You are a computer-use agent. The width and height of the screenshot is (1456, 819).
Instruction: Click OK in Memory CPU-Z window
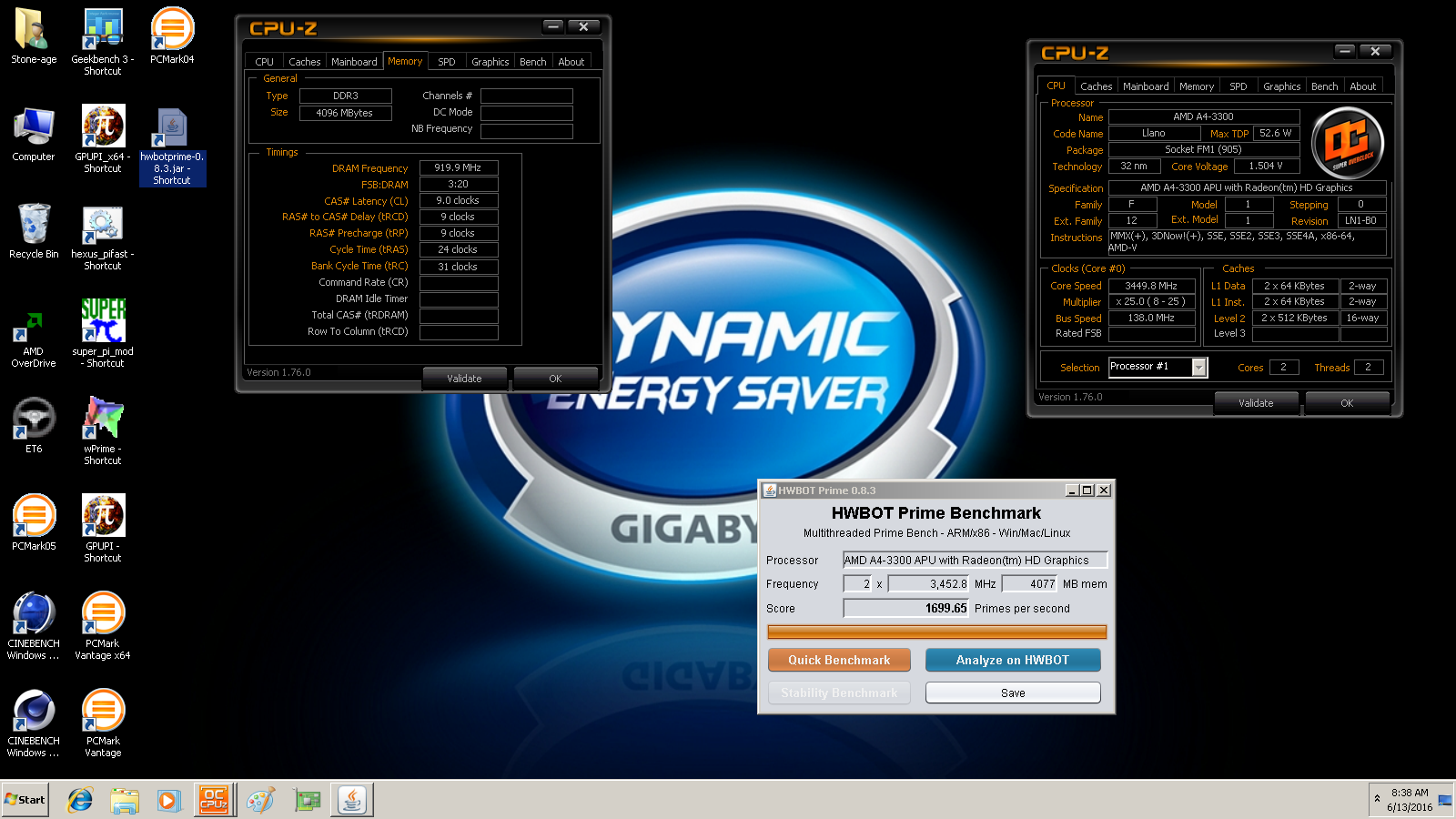pos(555,379)
